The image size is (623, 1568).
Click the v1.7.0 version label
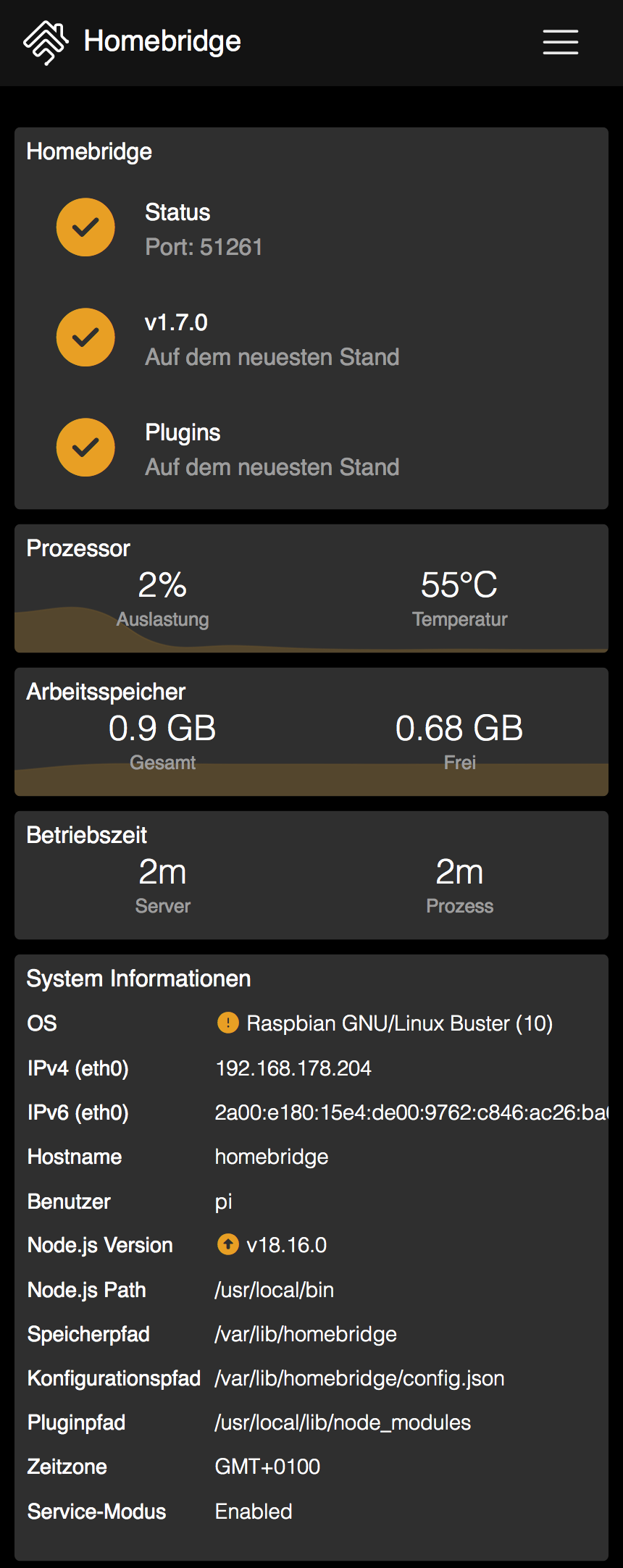point(176,322)
